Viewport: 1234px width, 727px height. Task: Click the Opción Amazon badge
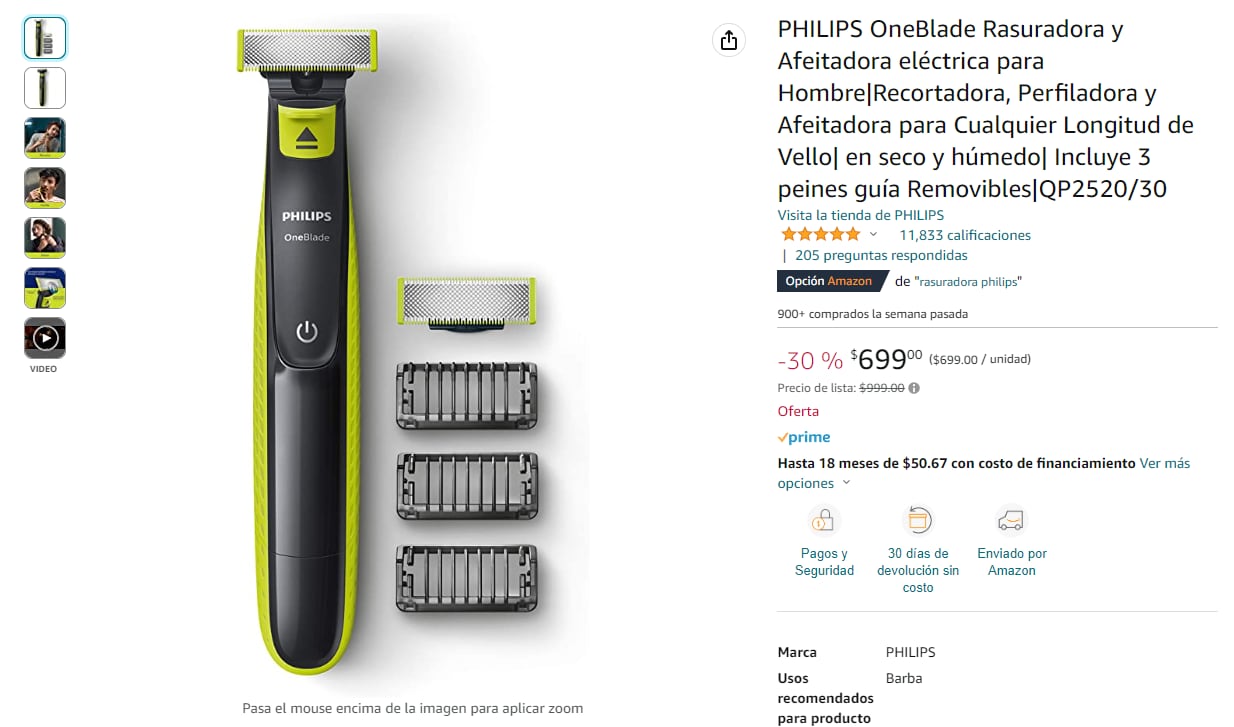828,281
